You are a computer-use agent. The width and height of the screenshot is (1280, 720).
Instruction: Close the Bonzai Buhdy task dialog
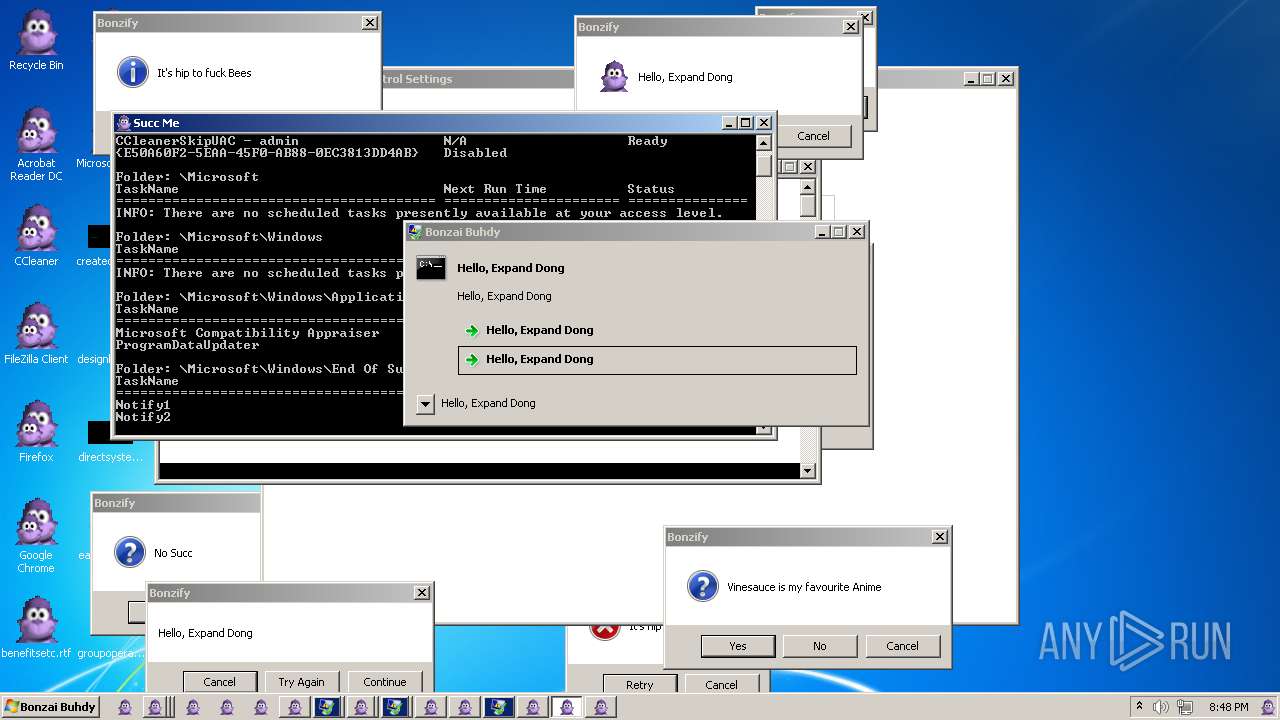[x=857, y=232]
